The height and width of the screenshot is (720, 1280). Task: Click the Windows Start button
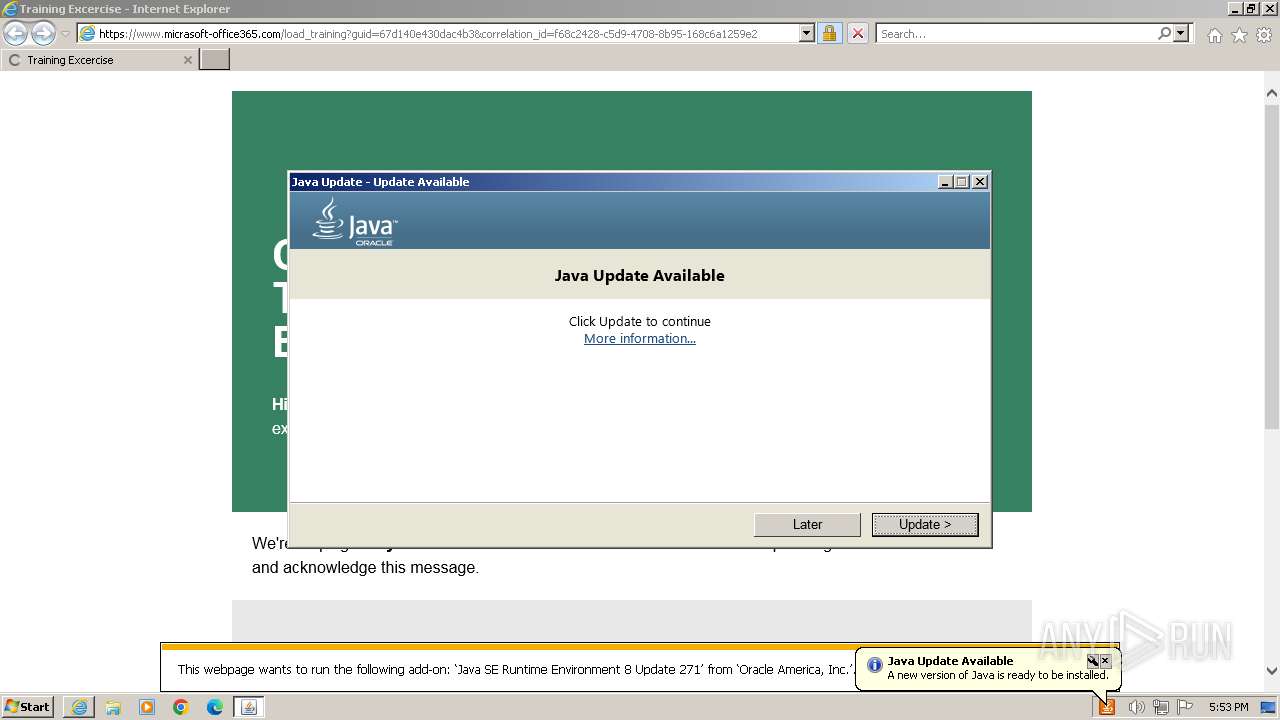pyautogui.click(x=28, y=706)
